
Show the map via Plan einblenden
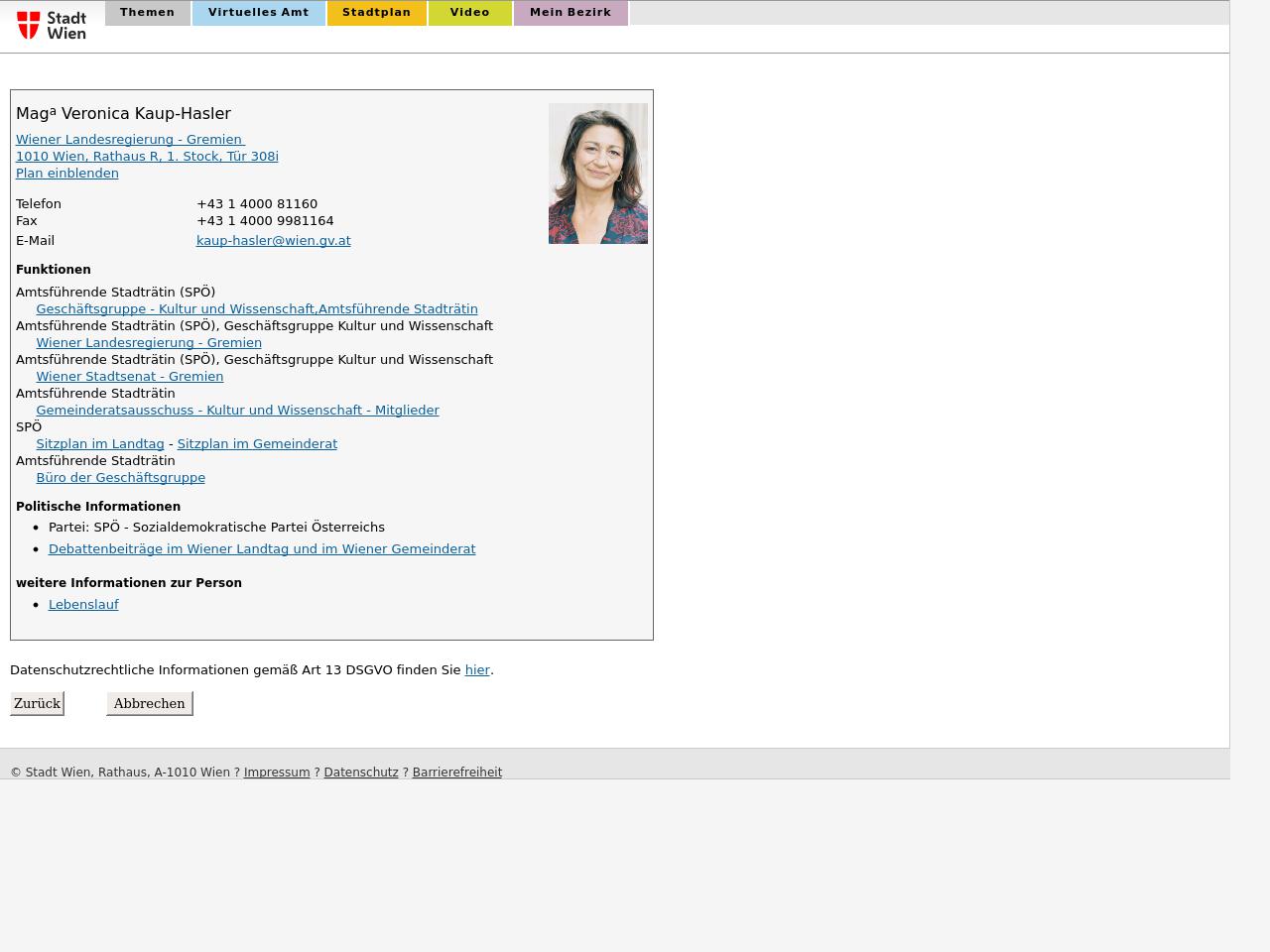(x=67, y=174)
